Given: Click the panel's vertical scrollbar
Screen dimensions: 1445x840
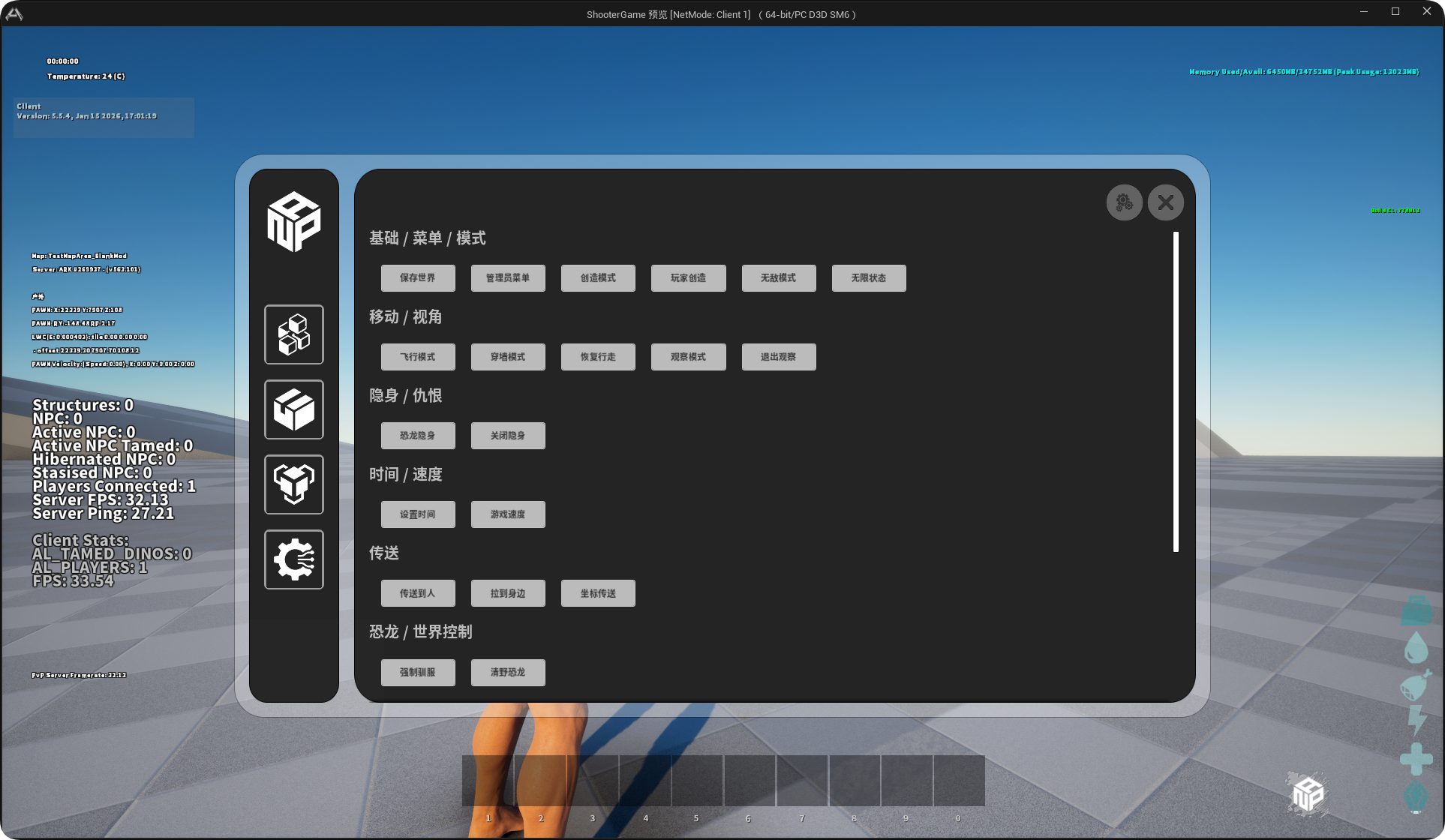Looking at the screenshot, I should (x=1176, y=391).
